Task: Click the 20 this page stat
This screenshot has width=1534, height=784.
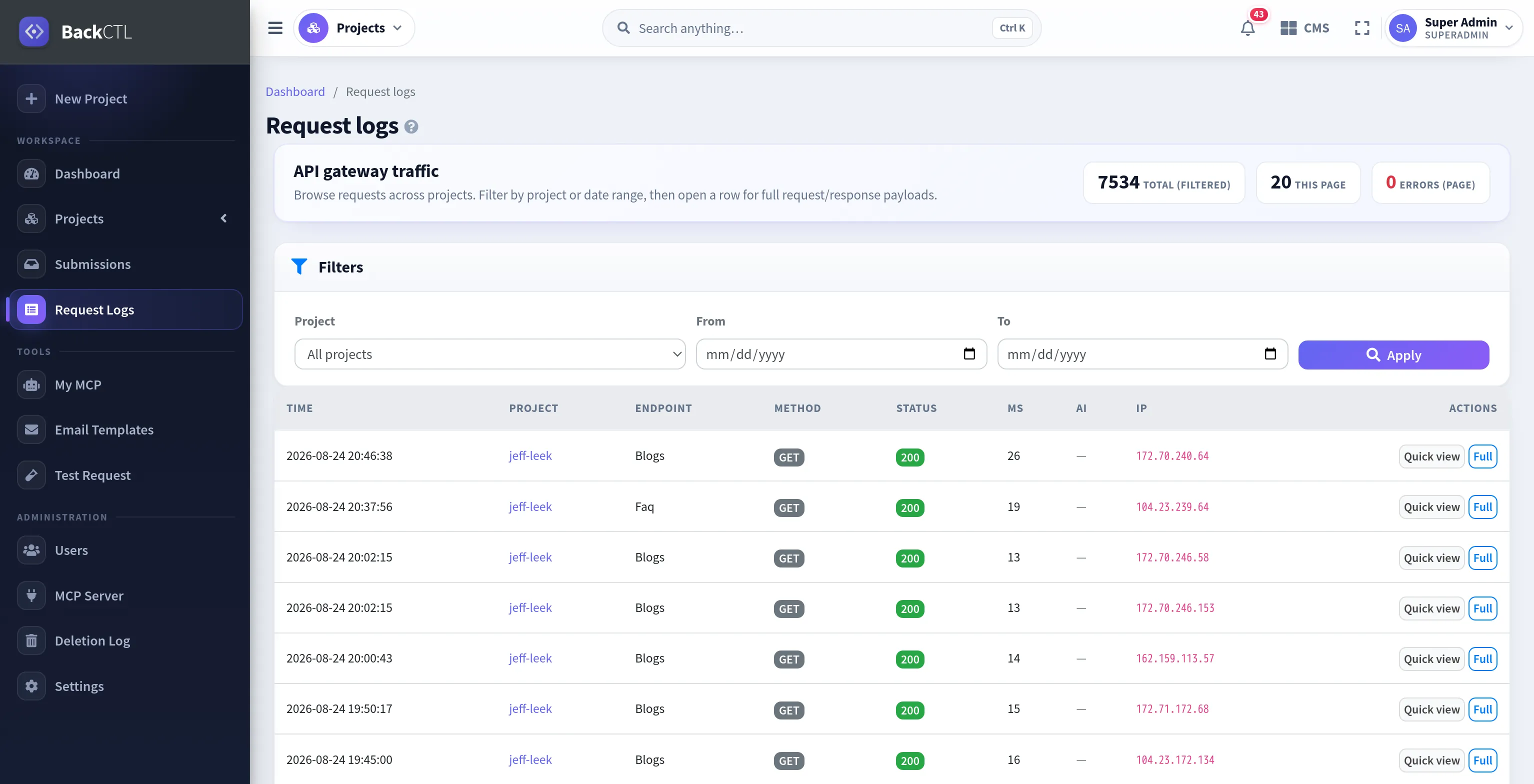Action: (x=1308, y=183)
